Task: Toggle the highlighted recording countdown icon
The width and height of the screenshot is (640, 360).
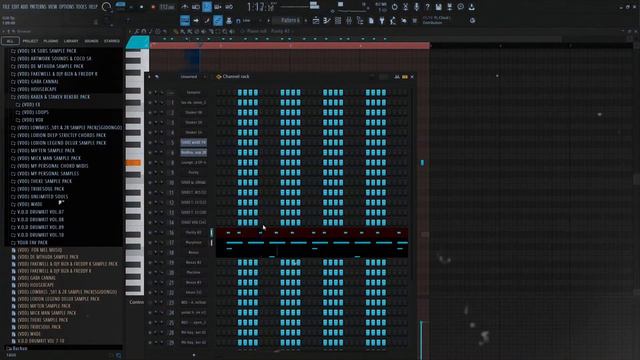Action: [207, 7]
